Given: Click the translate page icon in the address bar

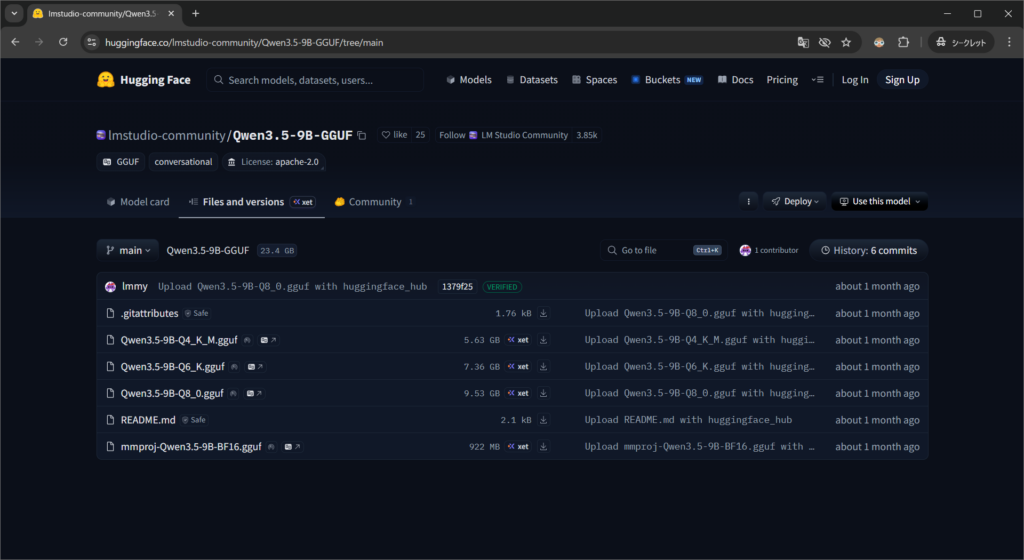Looking at the screenshot, I should point(802,43).
